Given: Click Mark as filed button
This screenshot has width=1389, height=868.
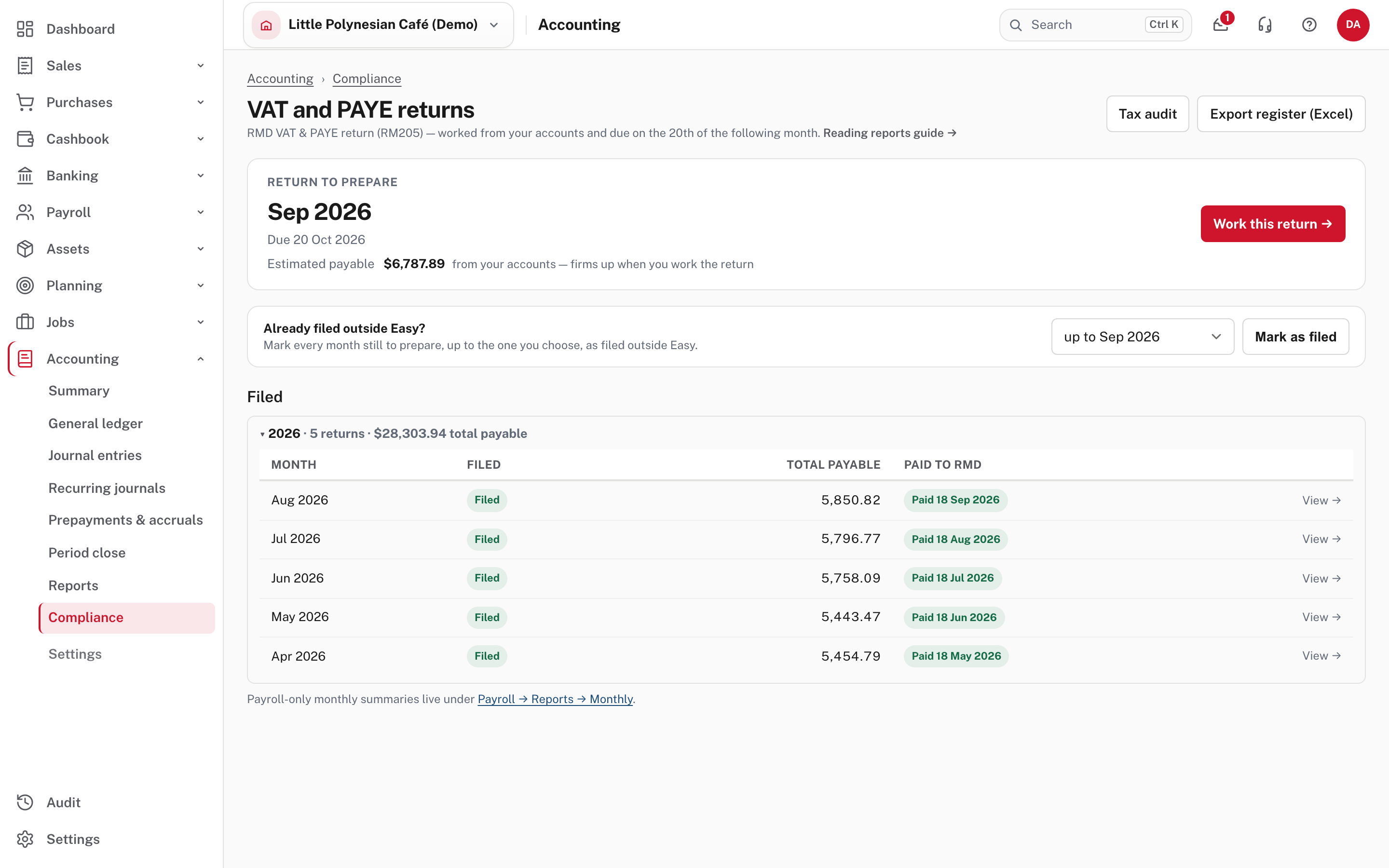Looking at the screenshot, I should pos(1295,337).
